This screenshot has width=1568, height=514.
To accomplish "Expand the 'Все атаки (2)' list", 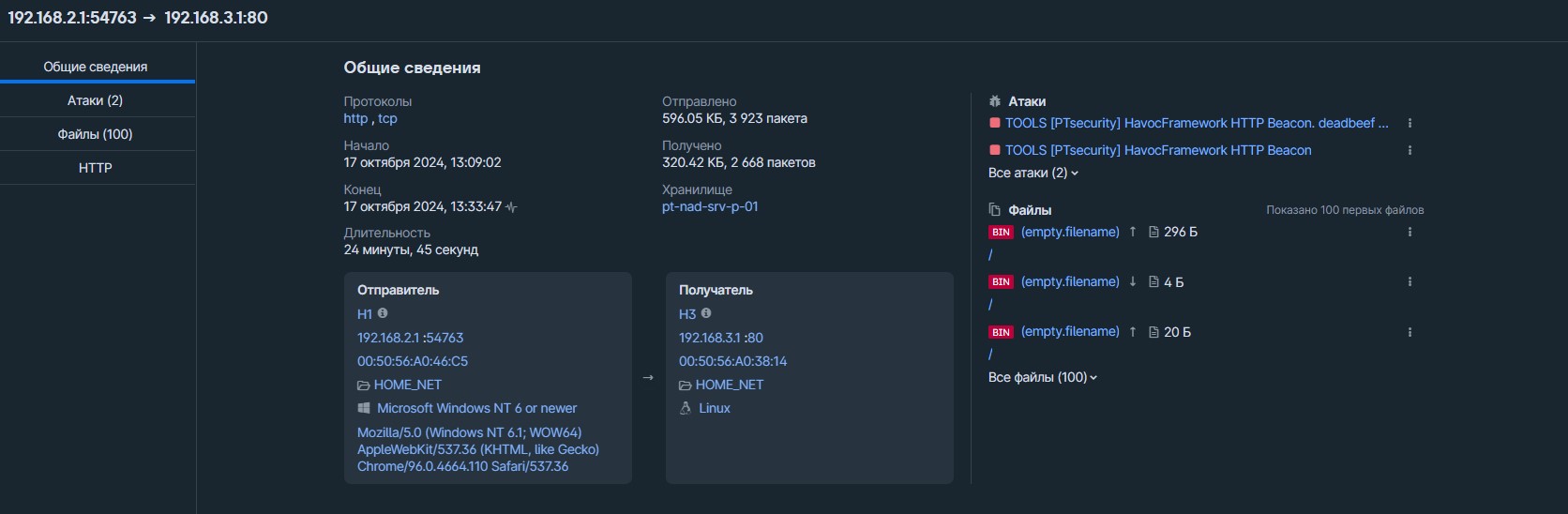I will pos(1033,173).
